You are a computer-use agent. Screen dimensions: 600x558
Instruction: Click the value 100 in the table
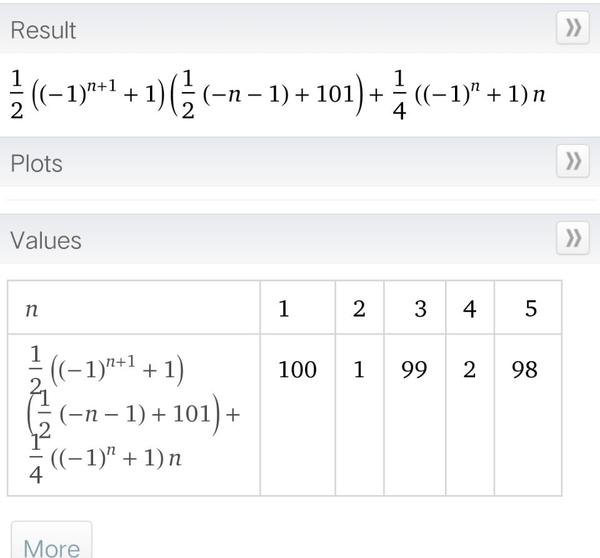click(297, 370)
